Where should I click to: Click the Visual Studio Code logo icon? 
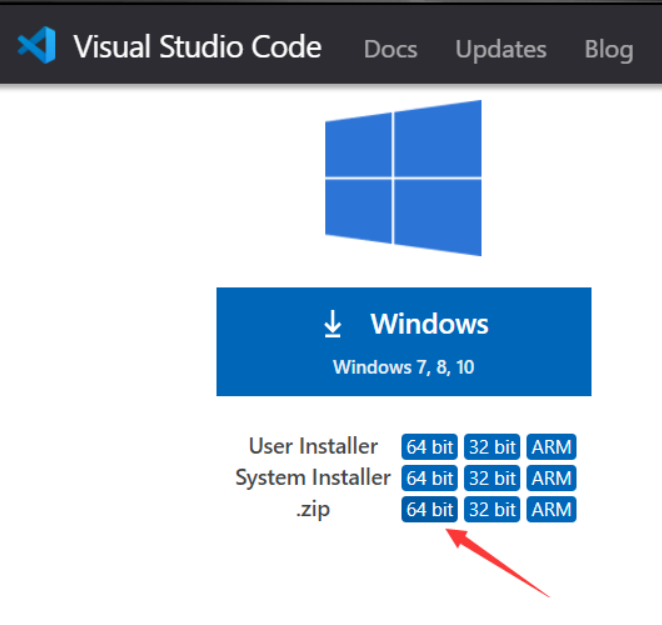37,46
